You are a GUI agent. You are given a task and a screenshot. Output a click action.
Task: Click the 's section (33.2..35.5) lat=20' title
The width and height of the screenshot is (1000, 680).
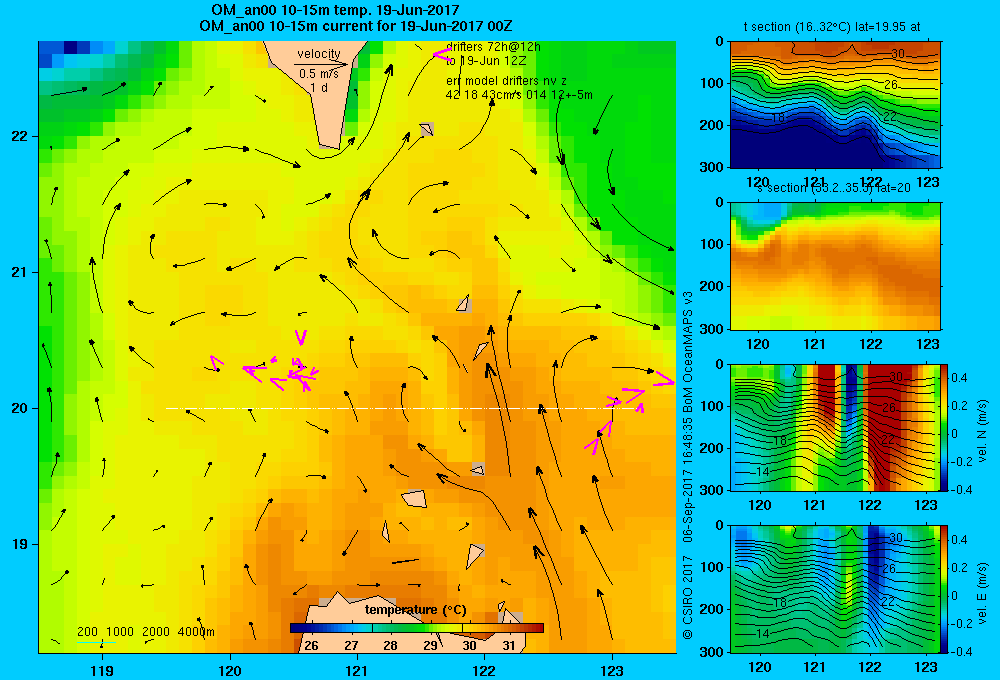(x=834, y=188)
